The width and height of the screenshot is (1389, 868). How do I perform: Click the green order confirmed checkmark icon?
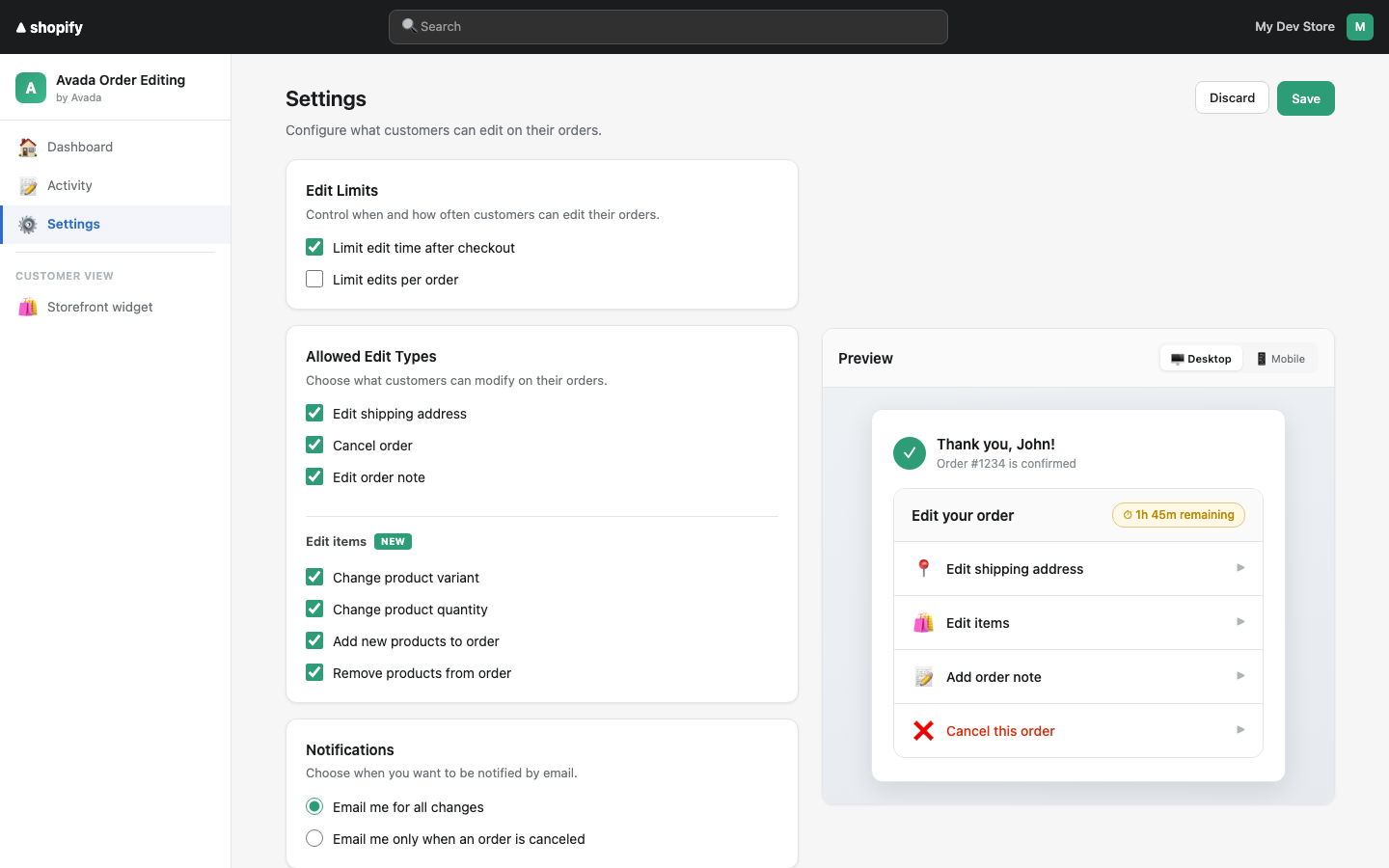tap(910, 453)
